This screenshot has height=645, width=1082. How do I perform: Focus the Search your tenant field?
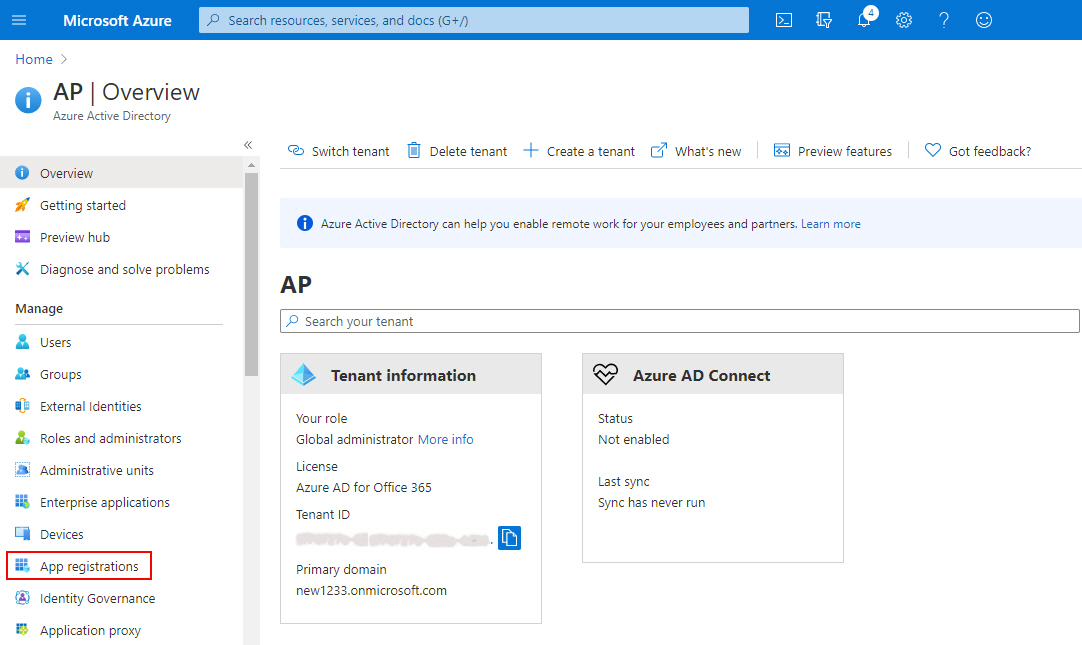[x=680, y=321]
